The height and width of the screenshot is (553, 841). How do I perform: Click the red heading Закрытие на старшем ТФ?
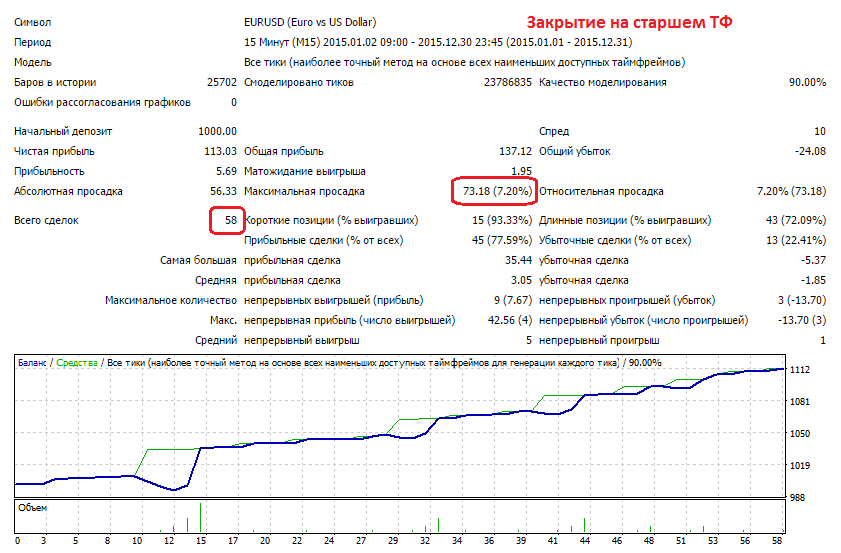point(629,22)
